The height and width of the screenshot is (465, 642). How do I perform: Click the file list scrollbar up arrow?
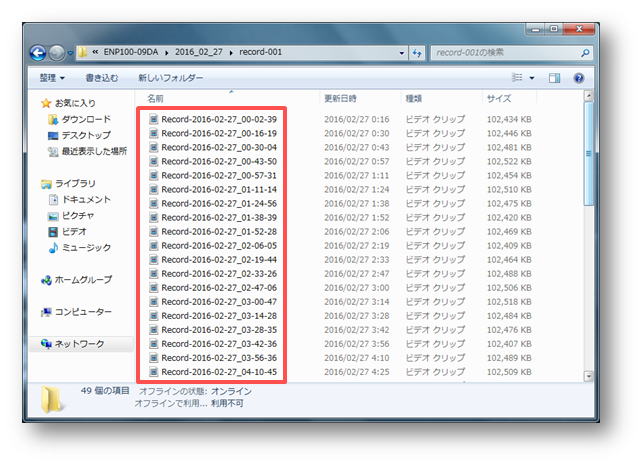pyautogui.click(x=588, y=96)
